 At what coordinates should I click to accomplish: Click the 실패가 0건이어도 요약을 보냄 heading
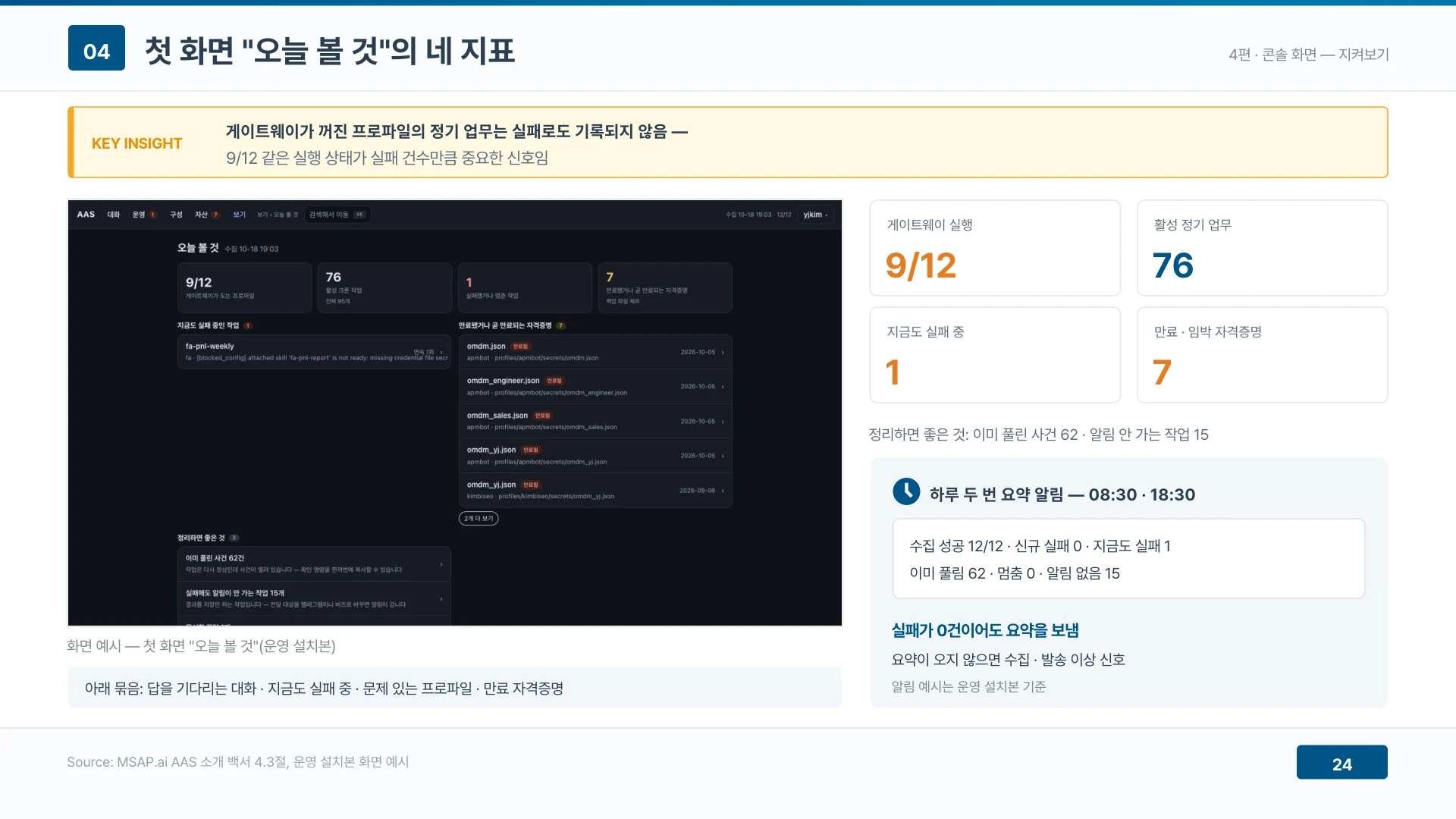coord(985,630)
